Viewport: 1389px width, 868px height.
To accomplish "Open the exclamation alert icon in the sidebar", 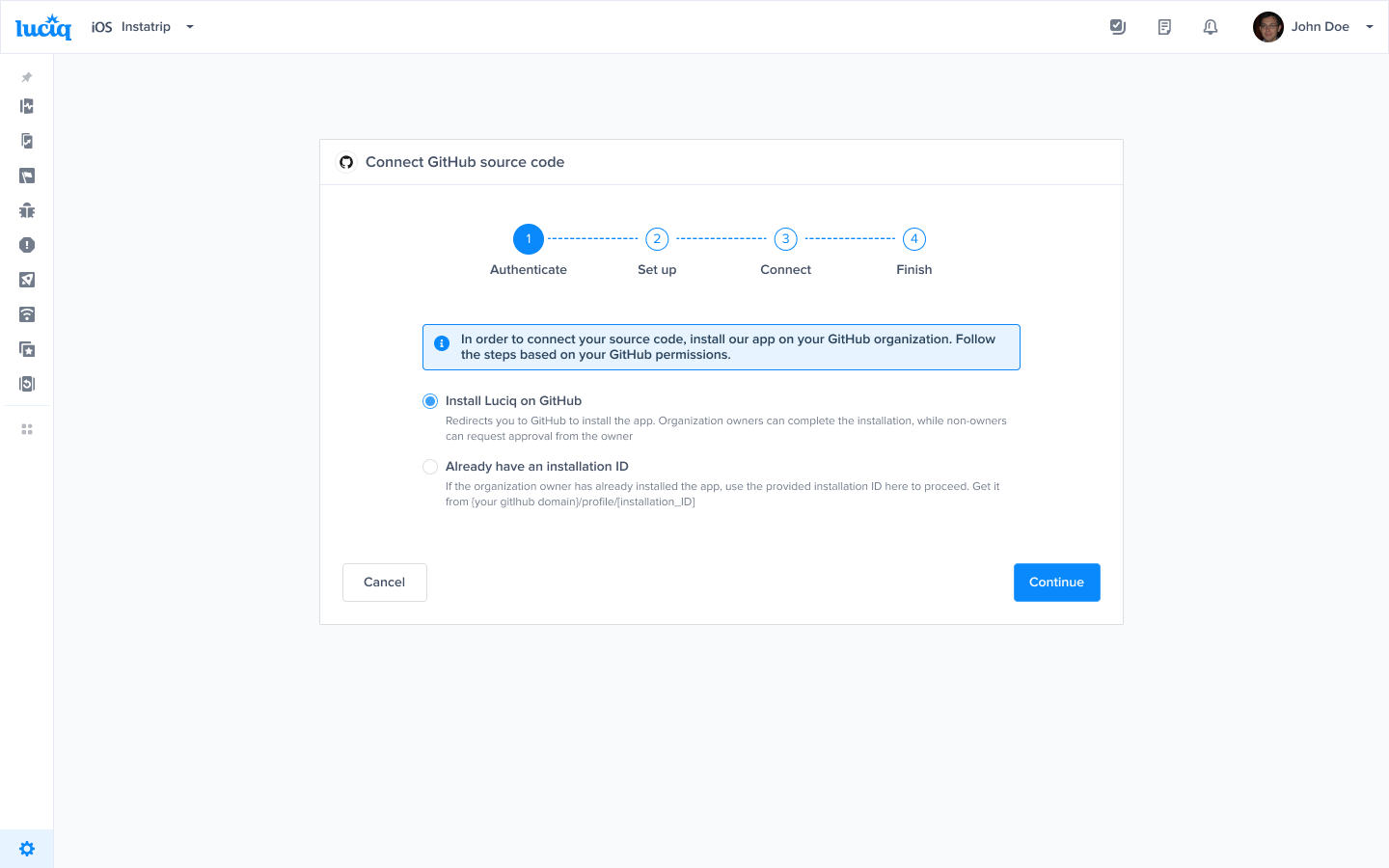I will pos(27,245).
